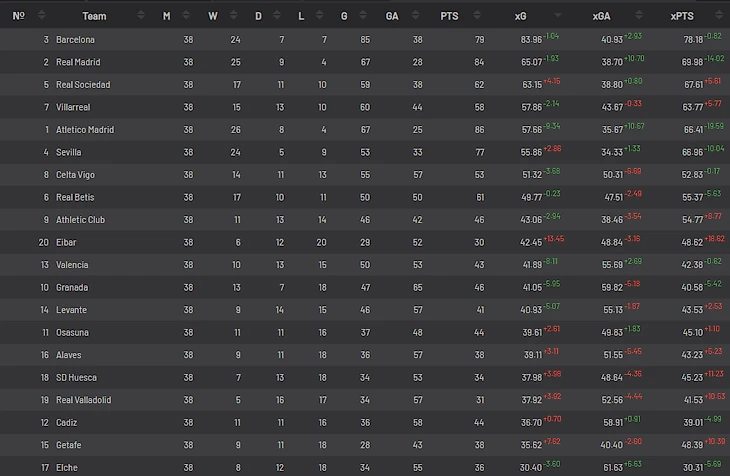The image size is (730, 476).
Task: View the SD Huesca team page
Action: pos(76,377)
